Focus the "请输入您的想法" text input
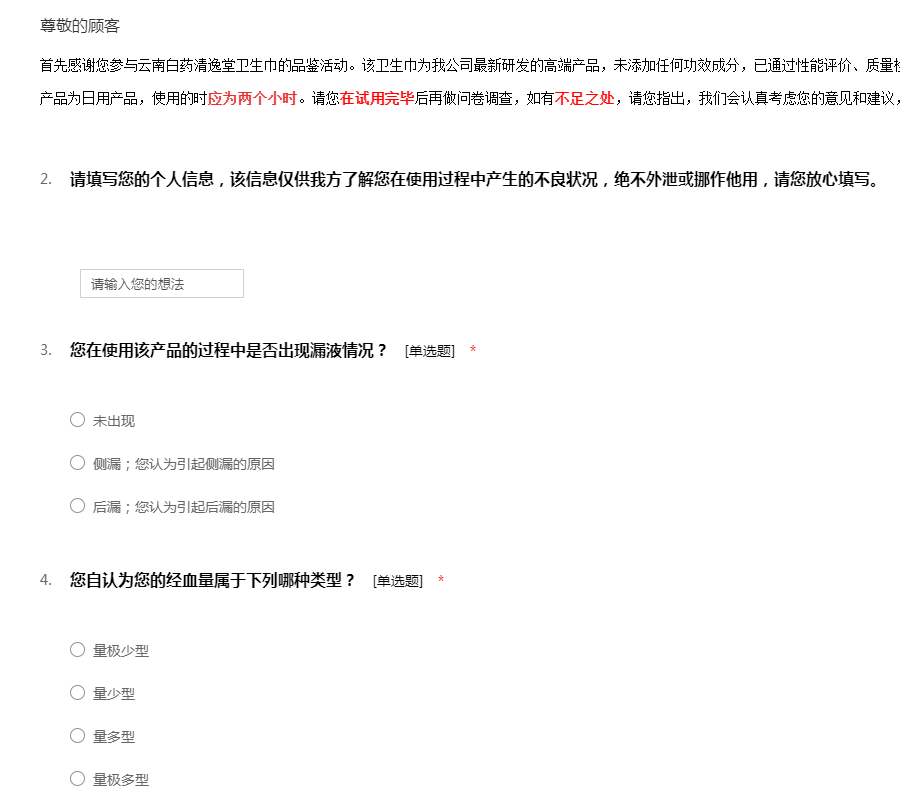This screenshot has height=800, width=900. pyautogui.click(x=161, y=284)
